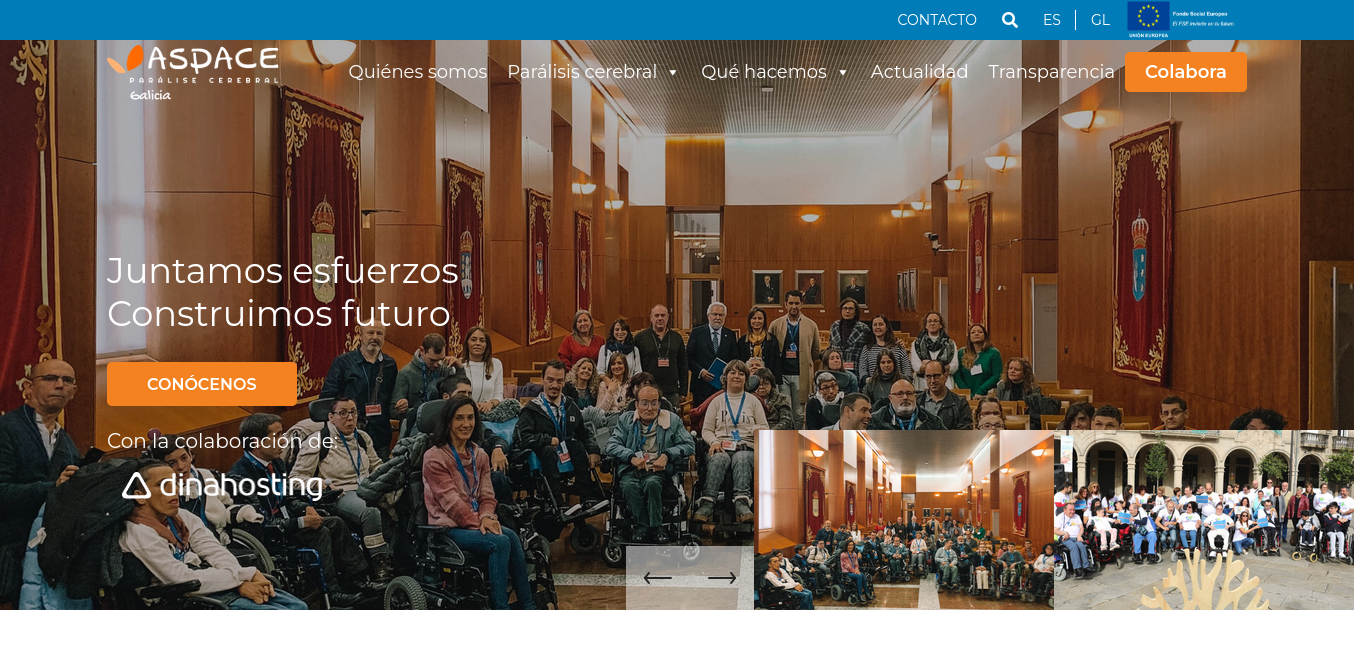Open the European Union Fondo Social logo
Image resolution: width=1366 pixels, height=651 pixels.
[x=1181, y=20]
